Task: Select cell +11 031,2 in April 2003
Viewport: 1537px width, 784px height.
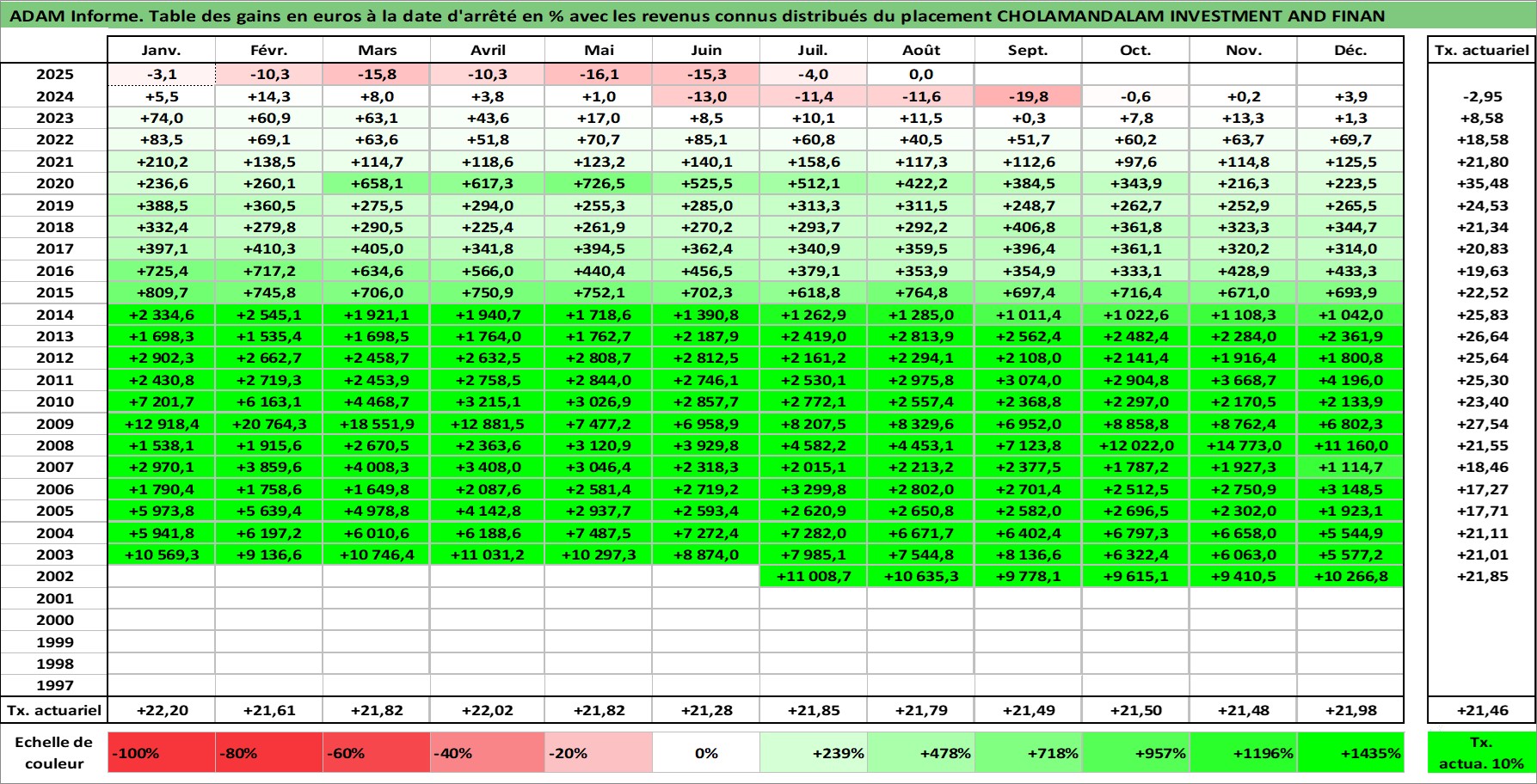Action: 488,554
